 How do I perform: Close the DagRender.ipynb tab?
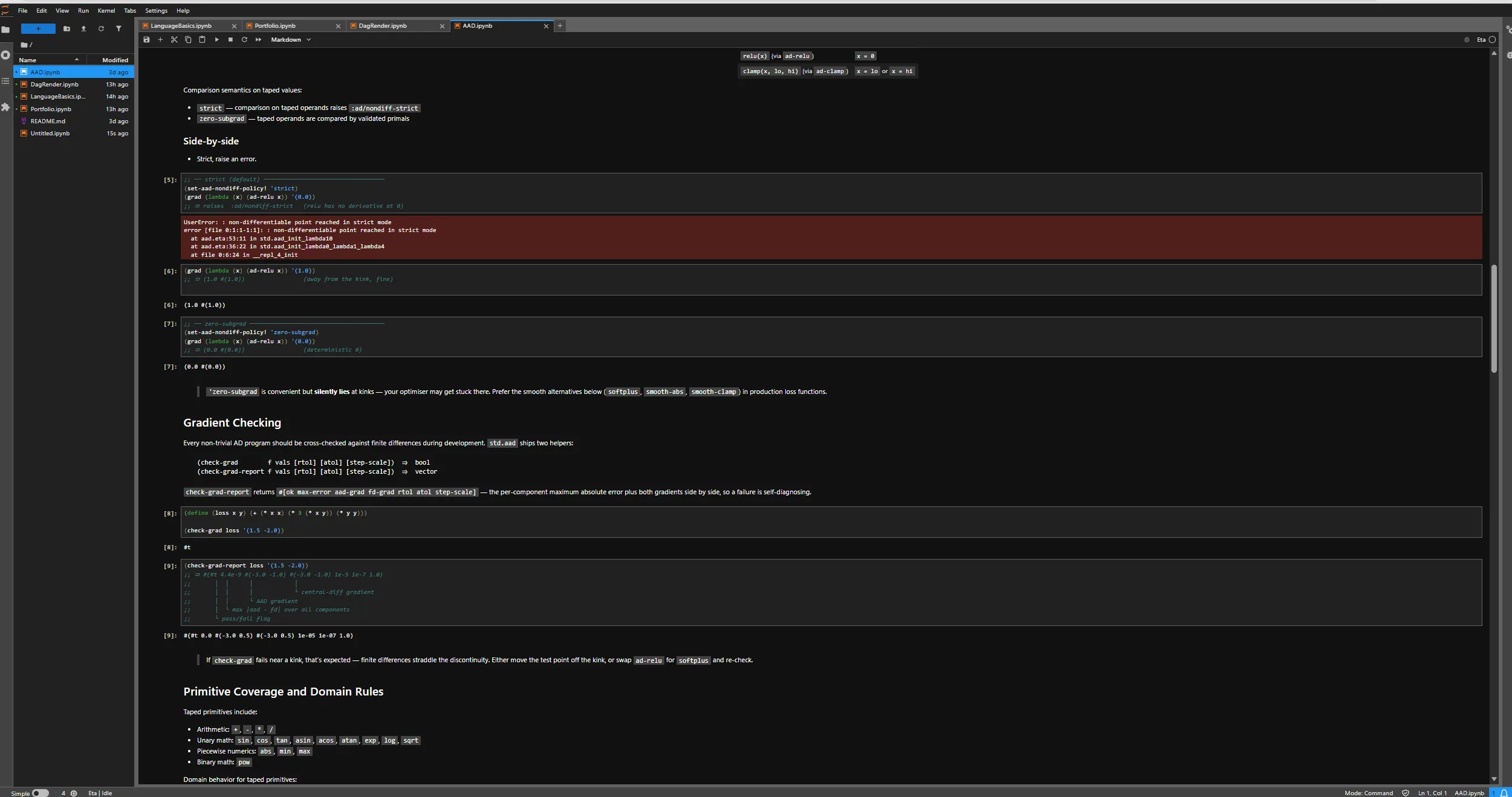click(x=442, y=26)
